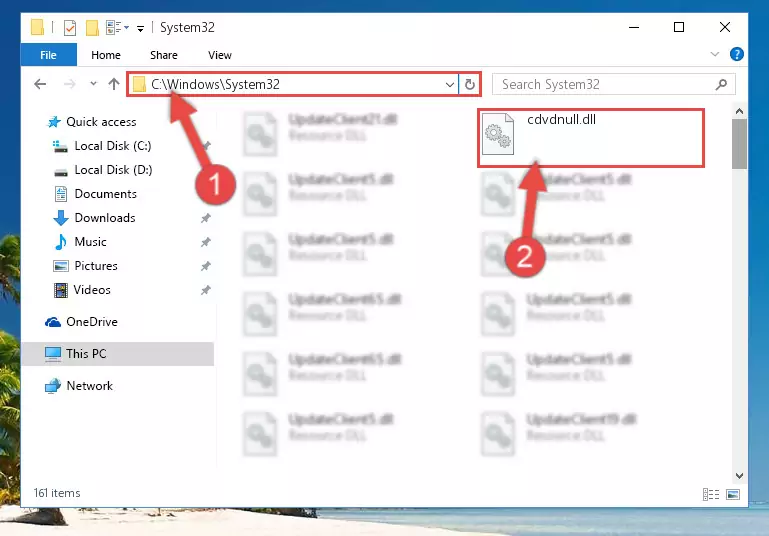Expand the address bar history dropdown

449,84
